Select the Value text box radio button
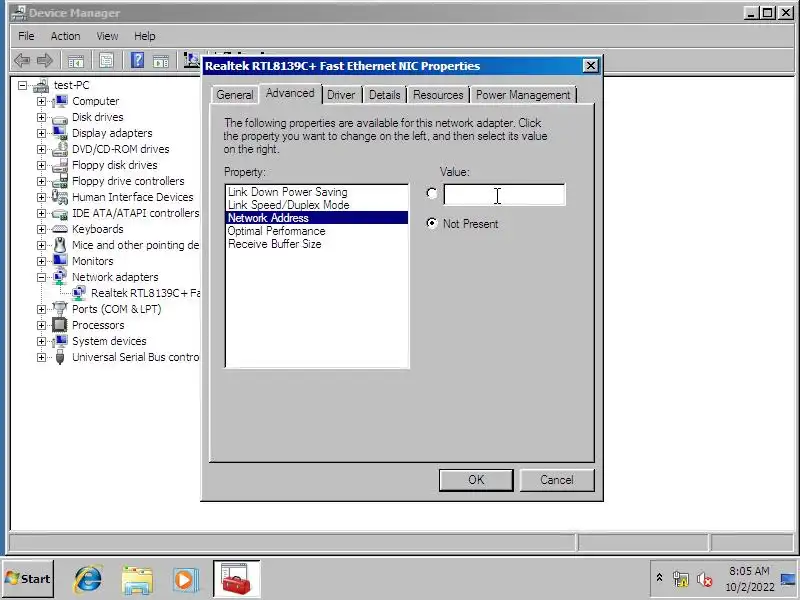The height and width of the screenshot is (600, 800). [x=432, y=193]
